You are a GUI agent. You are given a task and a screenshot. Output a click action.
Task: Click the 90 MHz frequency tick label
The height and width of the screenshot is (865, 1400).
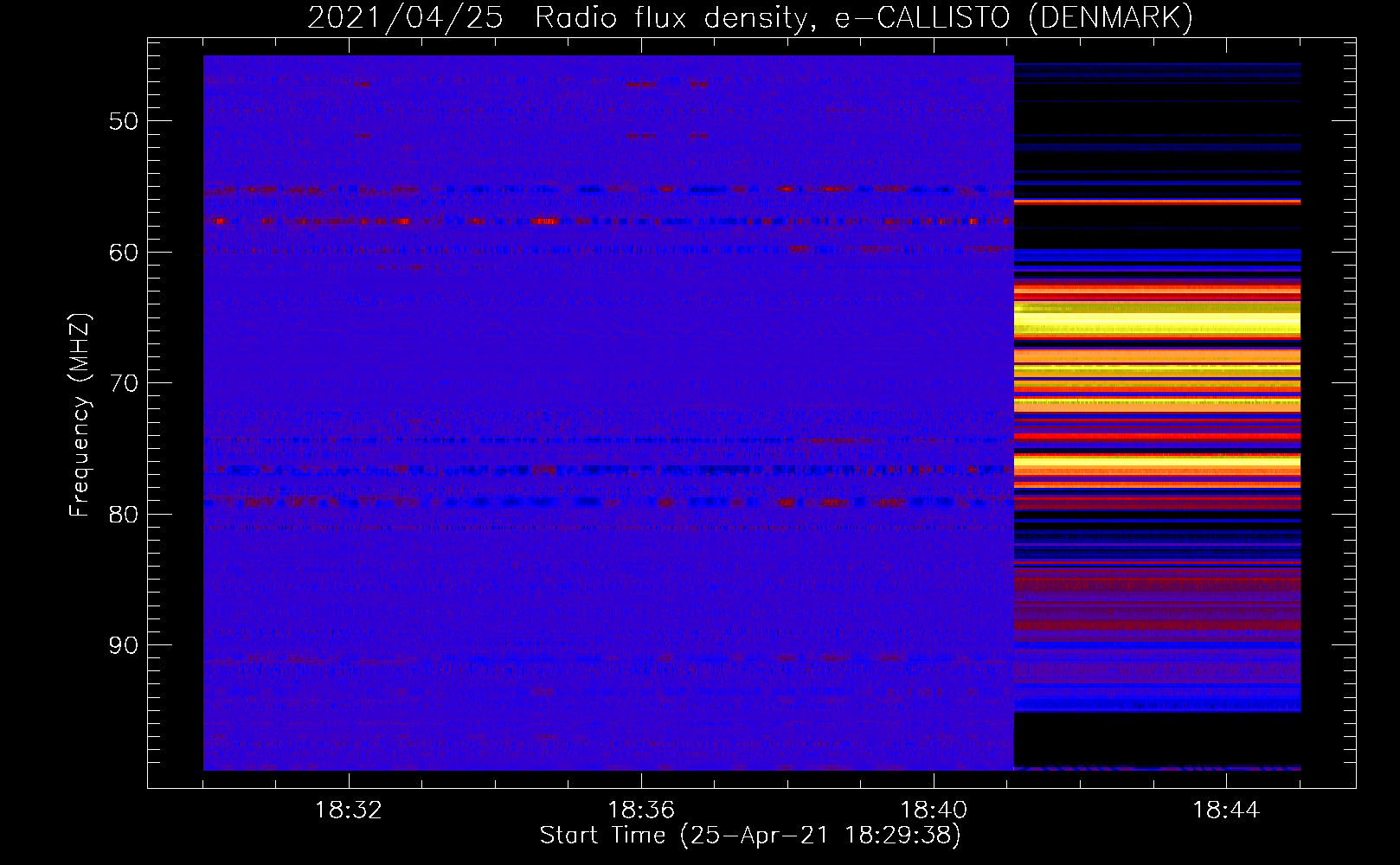124,646
